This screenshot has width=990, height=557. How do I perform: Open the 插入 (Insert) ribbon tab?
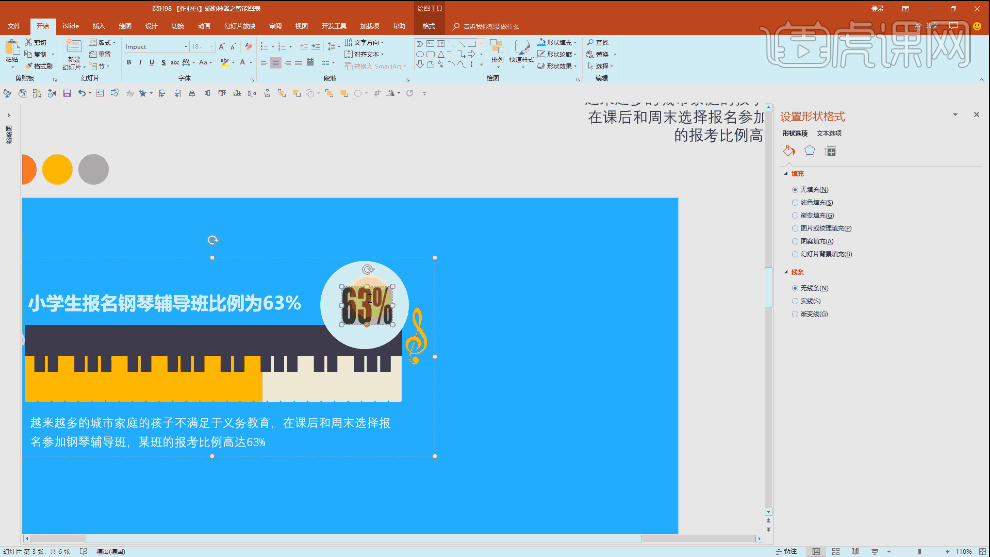[x=98, y=26]
